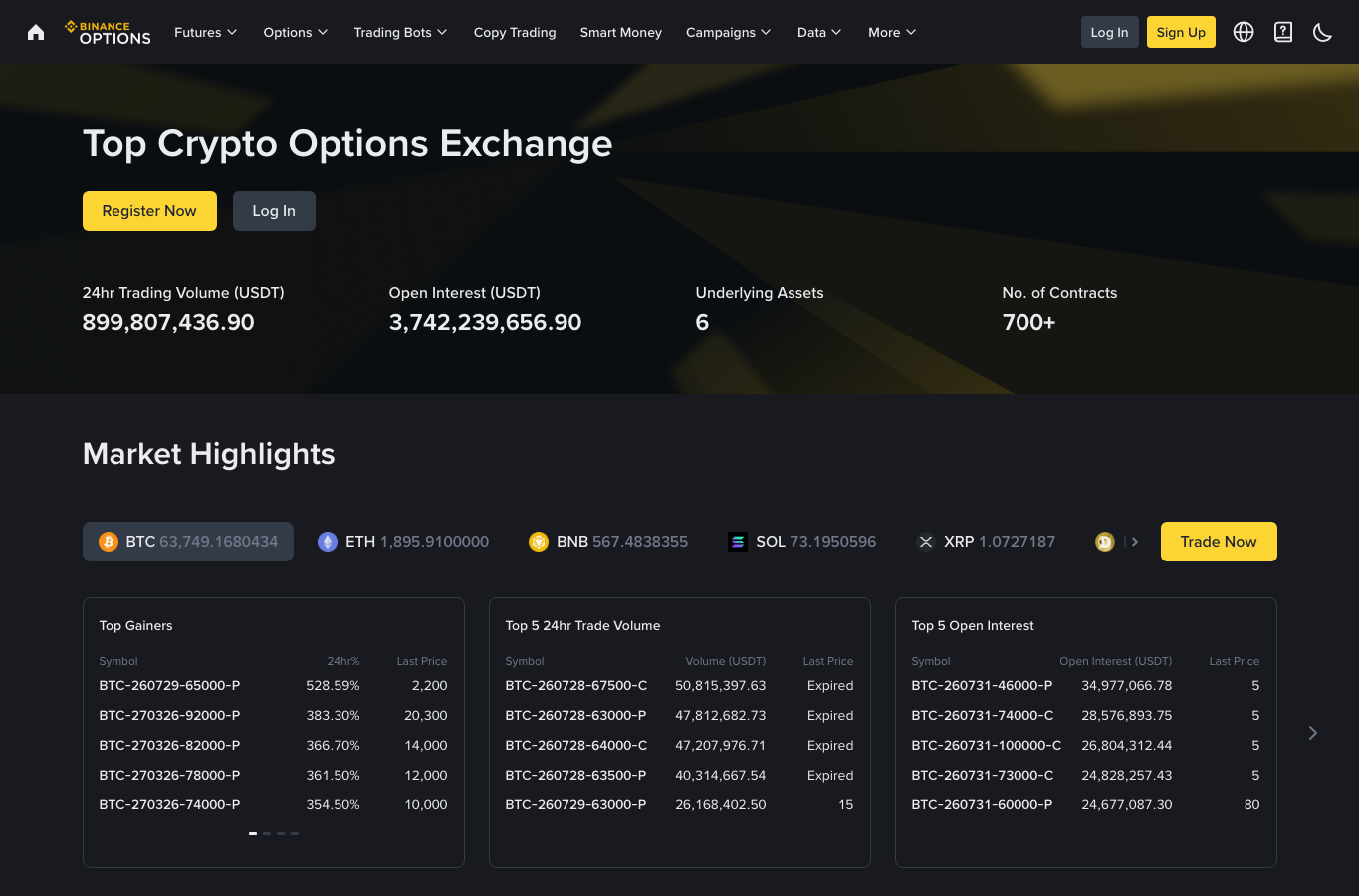Open BTC-260729-63000-P contract
Image resolution: width=1359 pixels, height=896 pixels.
575,804
